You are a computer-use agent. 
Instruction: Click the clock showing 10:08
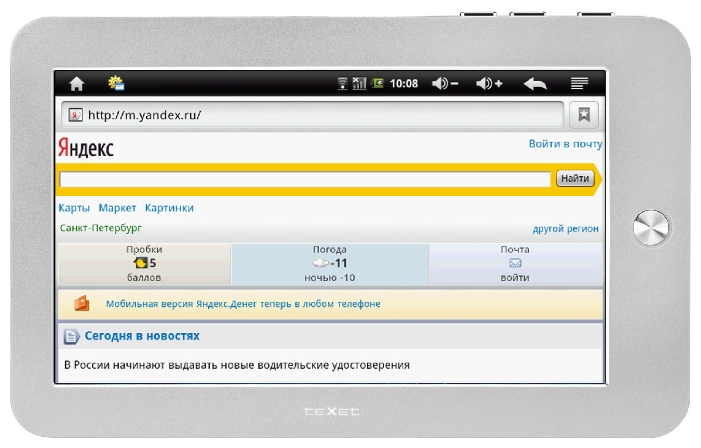point(404,84)
